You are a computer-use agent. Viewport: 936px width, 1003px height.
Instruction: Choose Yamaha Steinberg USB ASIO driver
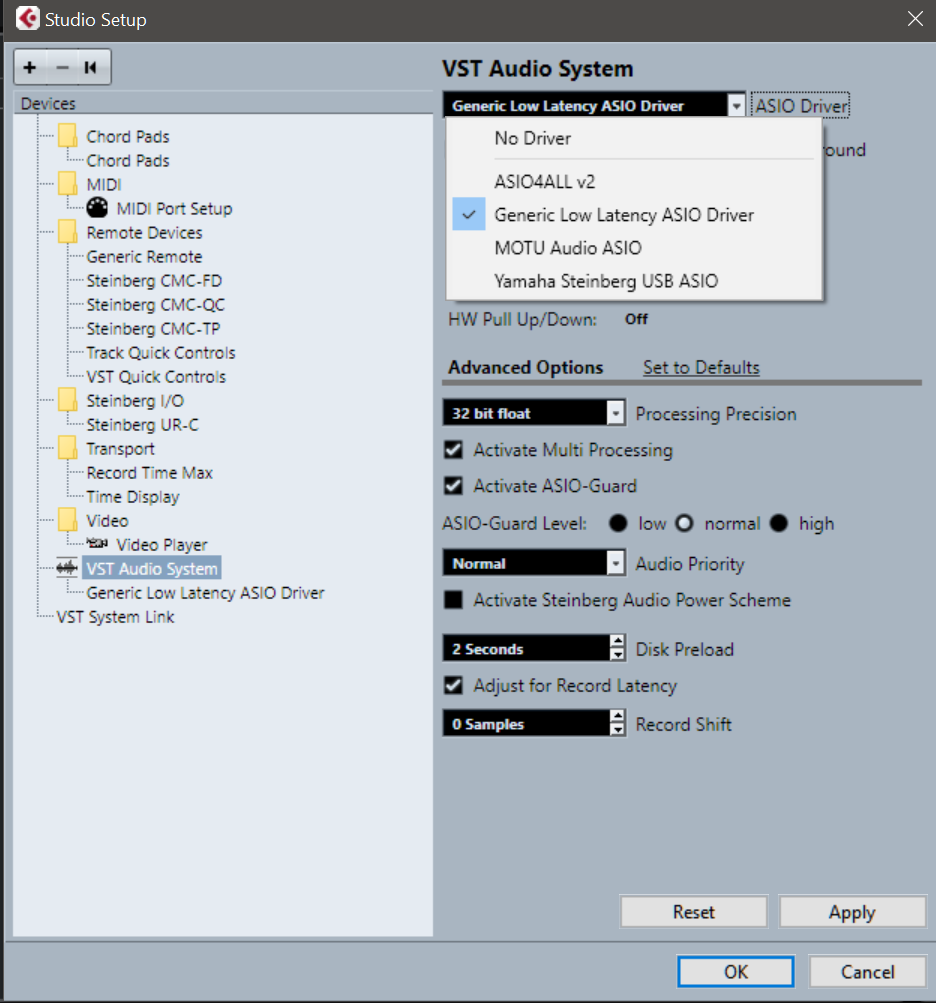coord(634,281)
